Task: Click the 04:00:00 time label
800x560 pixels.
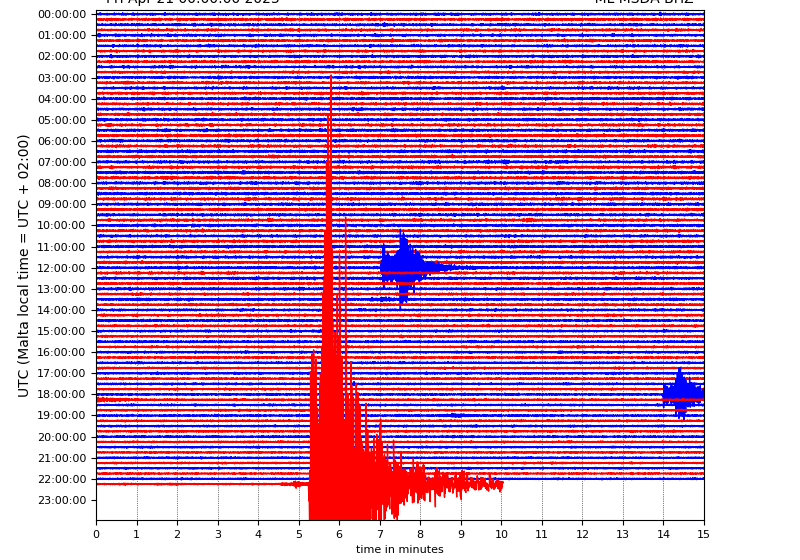Action: click(62, 99)
